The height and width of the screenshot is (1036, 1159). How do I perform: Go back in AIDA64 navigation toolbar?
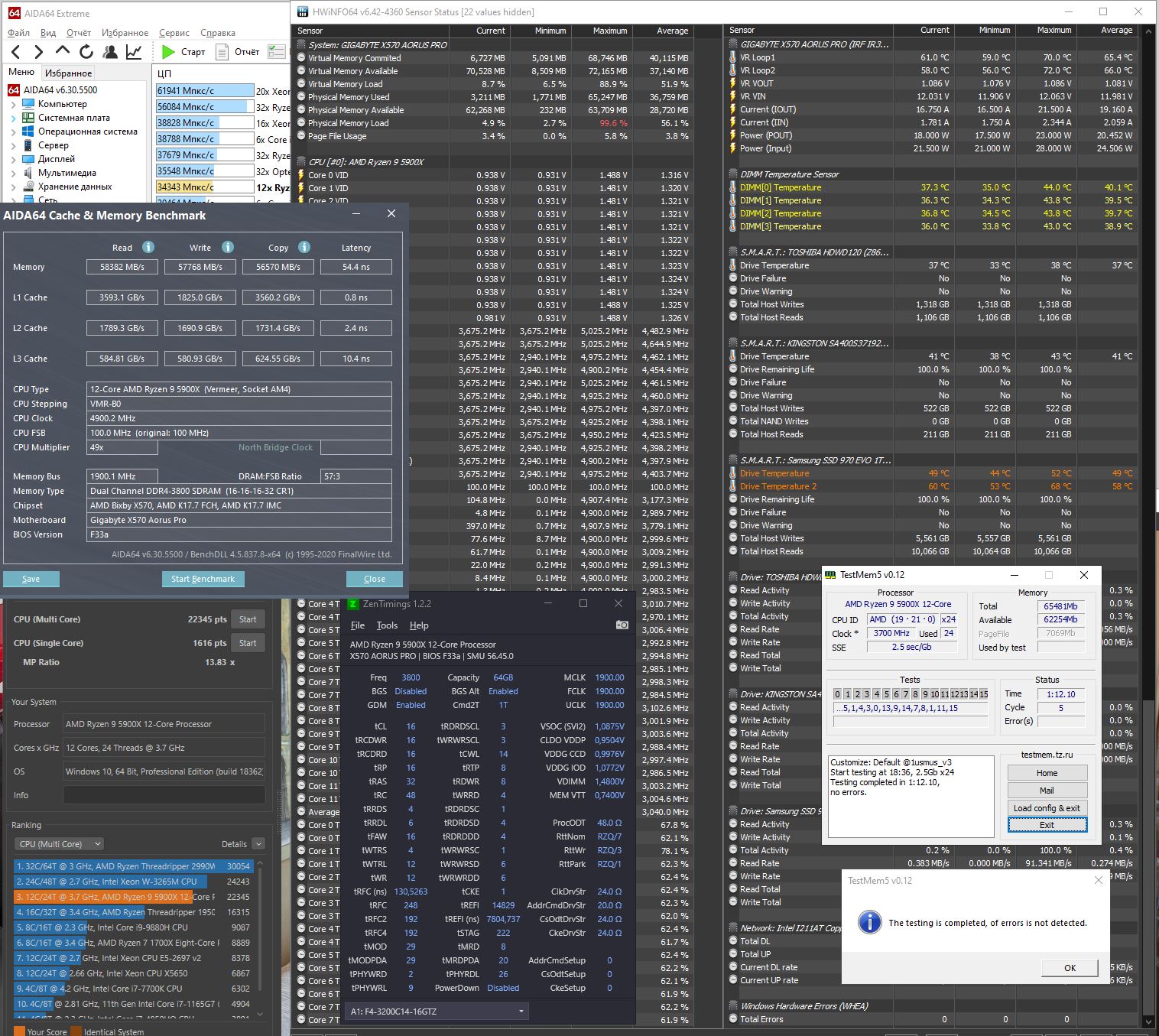click(16, 52)
